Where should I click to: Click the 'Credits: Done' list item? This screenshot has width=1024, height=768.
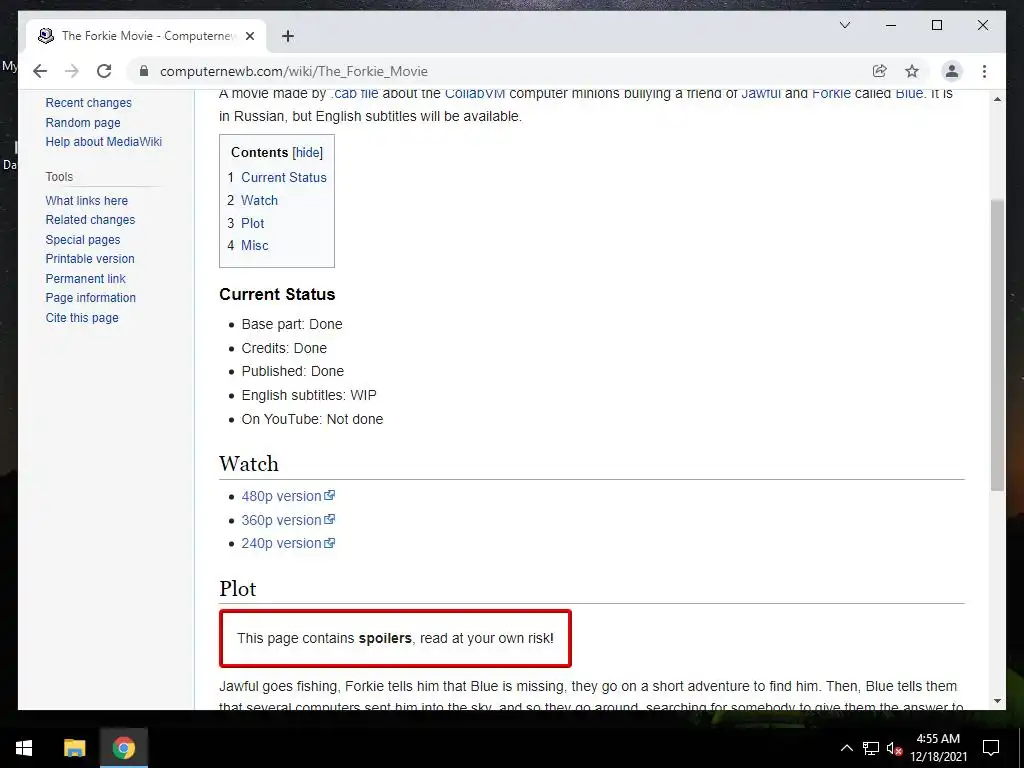[x=284, y=348]
